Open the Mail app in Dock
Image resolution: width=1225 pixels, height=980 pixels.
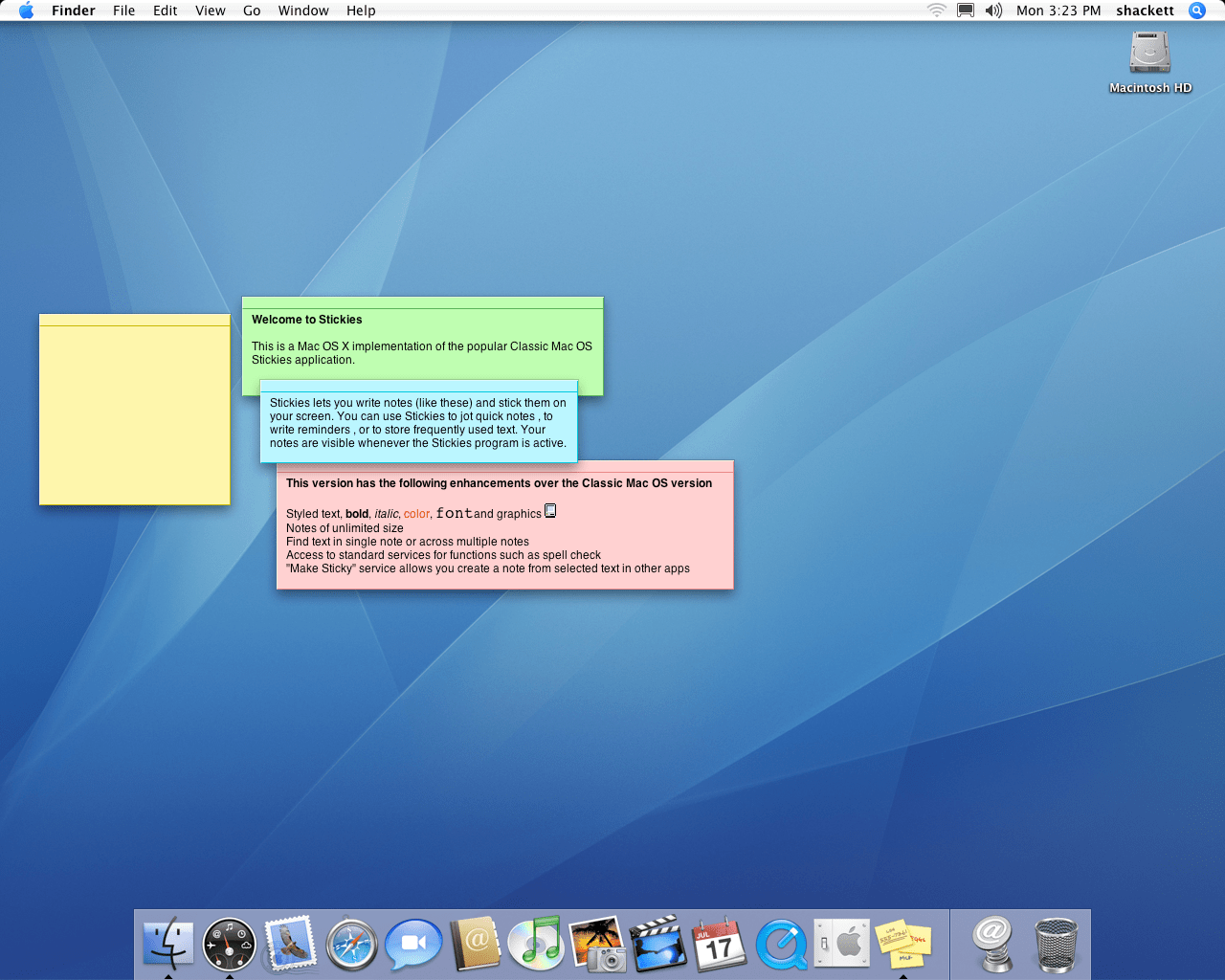[x=290, y=944]
